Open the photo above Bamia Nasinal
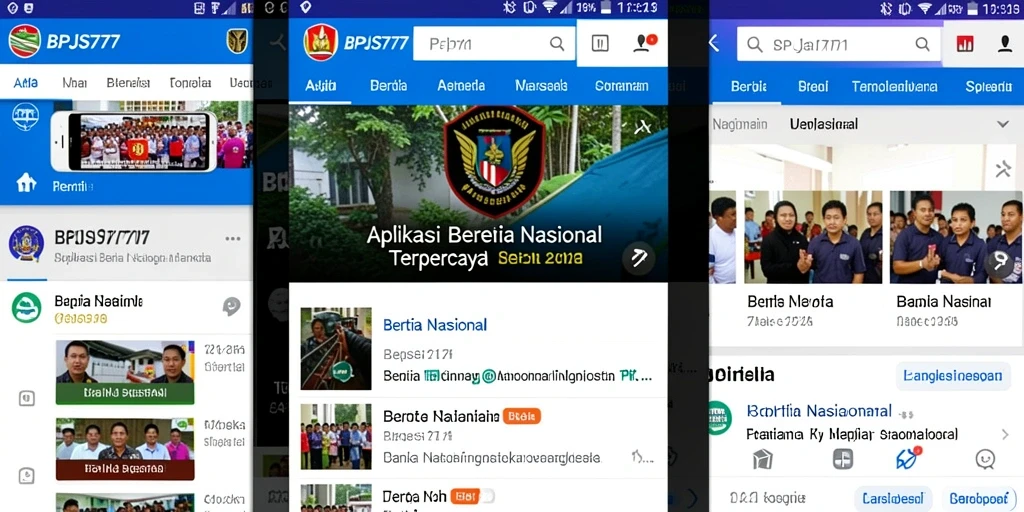The width and height of the screenshot is (1024, 512). [957, 237]
